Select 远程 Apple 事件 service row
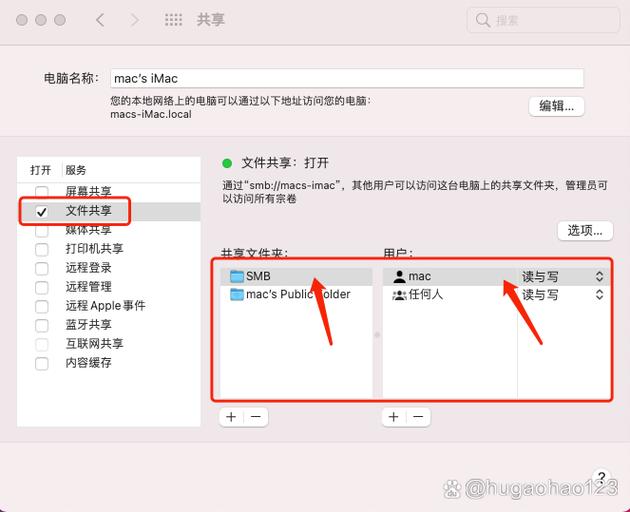Screen dimensions: 630x512 click(109, 306)
